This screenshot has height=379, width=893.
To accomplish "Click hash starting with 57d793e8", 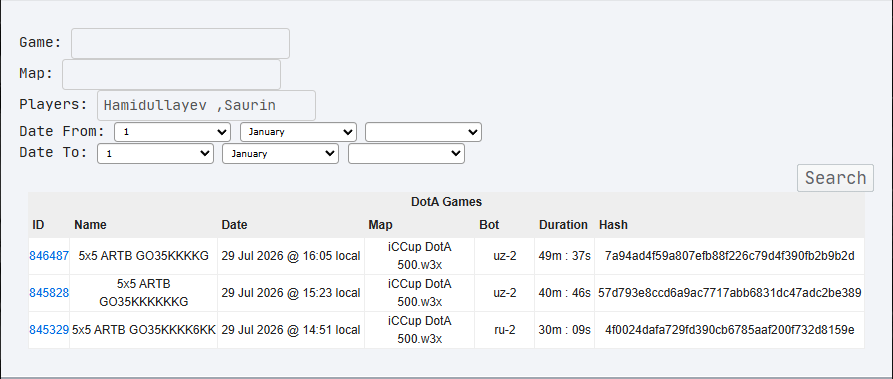I will tap(730, 293).
